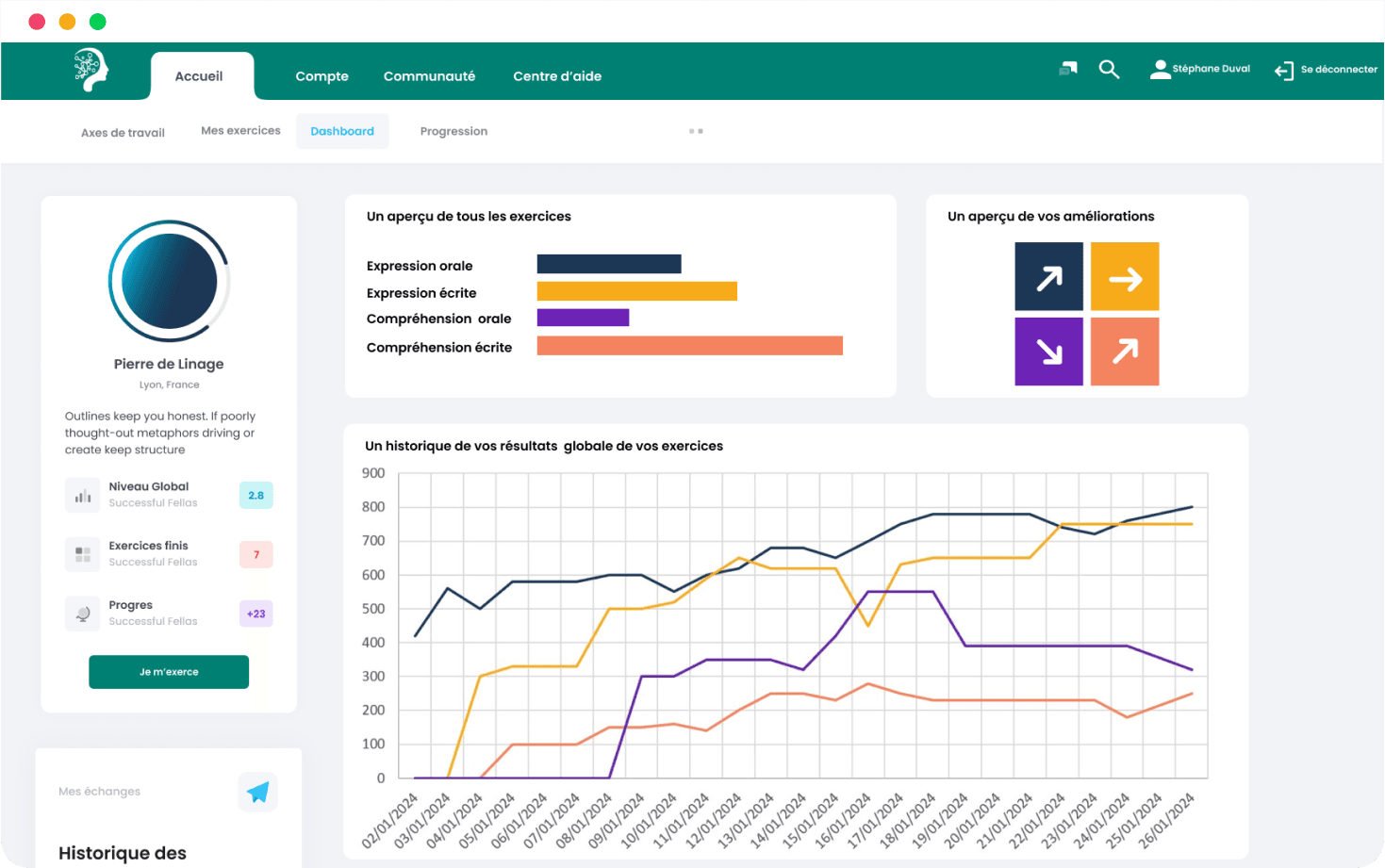Click the Niveau Global bar chart icon
The width and height of the screenshot is (1385, 868).
click(83, 496)
